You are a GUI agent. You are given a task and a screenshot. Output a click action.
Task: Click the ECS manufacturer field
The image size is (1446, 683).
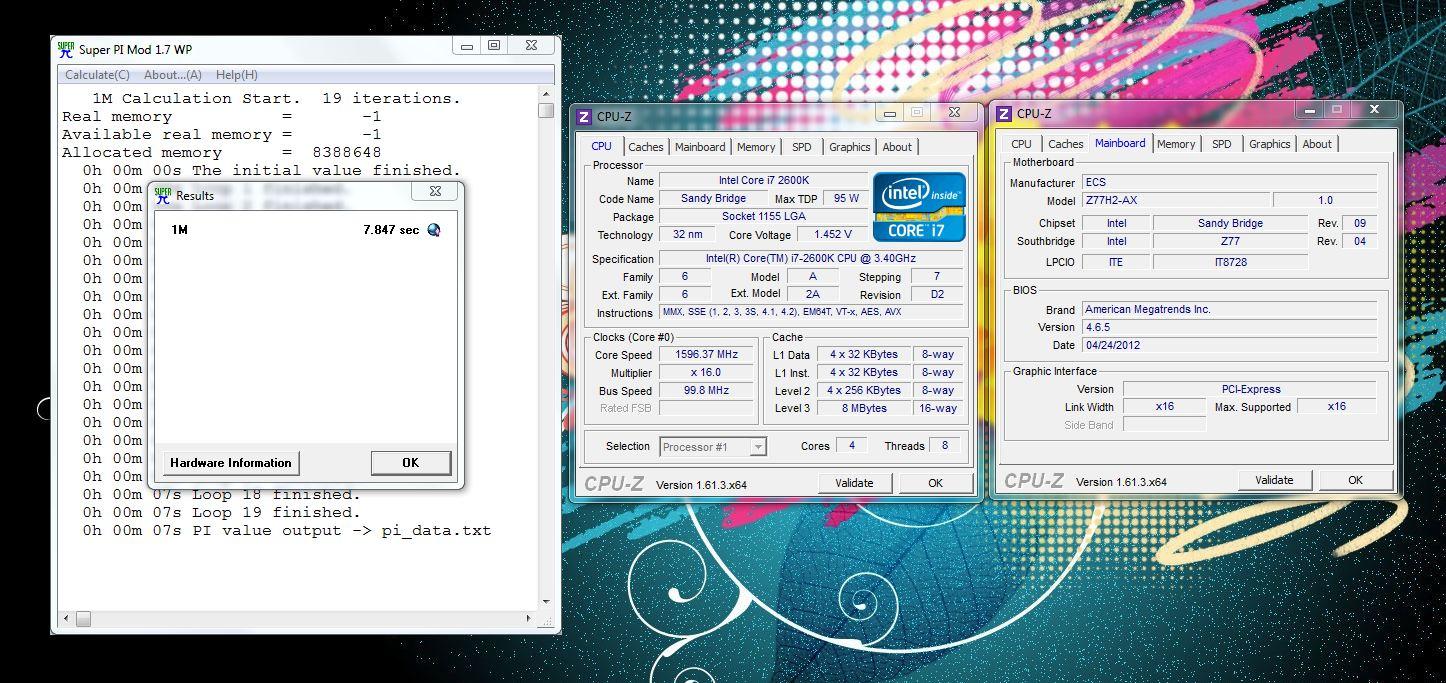tap(1229, 183)
